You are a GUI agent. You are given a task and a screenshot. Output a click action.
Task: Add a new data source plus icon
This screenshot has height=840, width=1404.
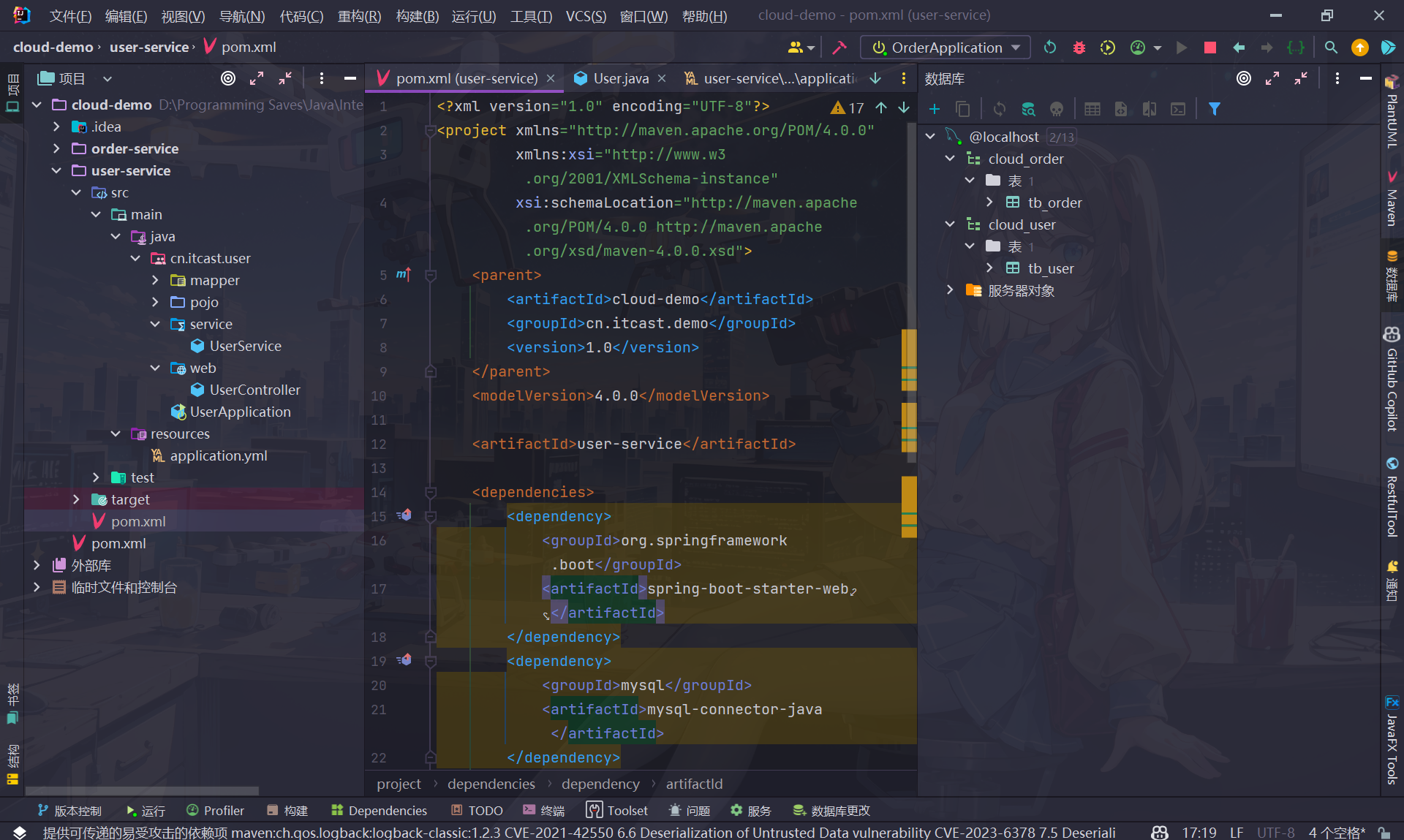pyautogui.click(x=935, y=109)
